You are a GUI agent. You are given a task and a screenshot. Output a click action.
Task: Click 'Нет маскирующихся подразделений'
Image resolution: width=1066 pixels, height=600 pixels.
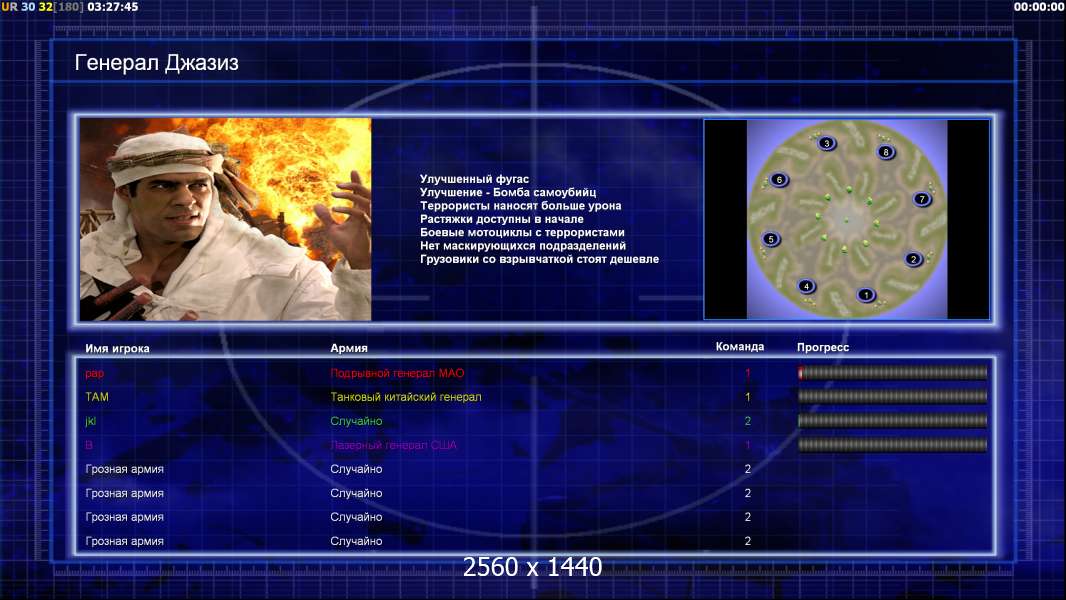click(523, 245)
